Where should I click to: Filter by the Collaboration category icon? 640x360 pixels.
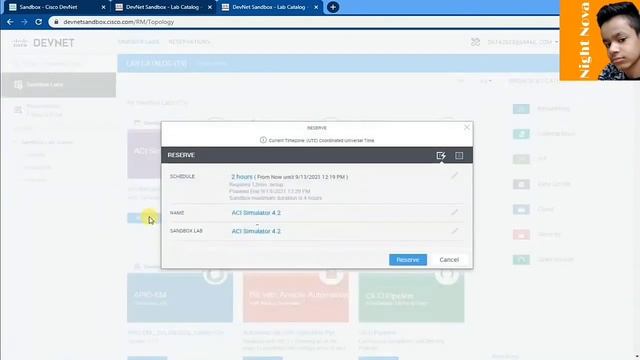(x=521, y=133)
